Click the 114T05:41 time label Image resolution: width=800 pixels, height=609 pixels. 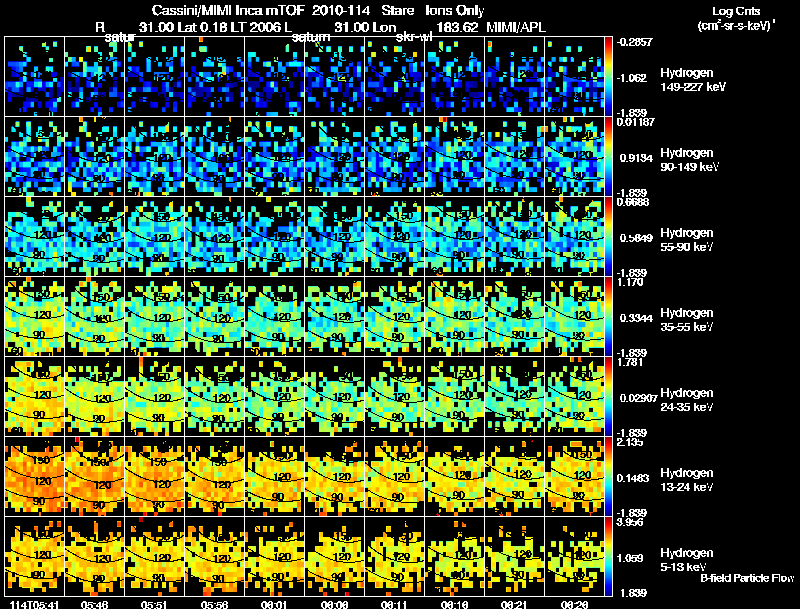34,604
